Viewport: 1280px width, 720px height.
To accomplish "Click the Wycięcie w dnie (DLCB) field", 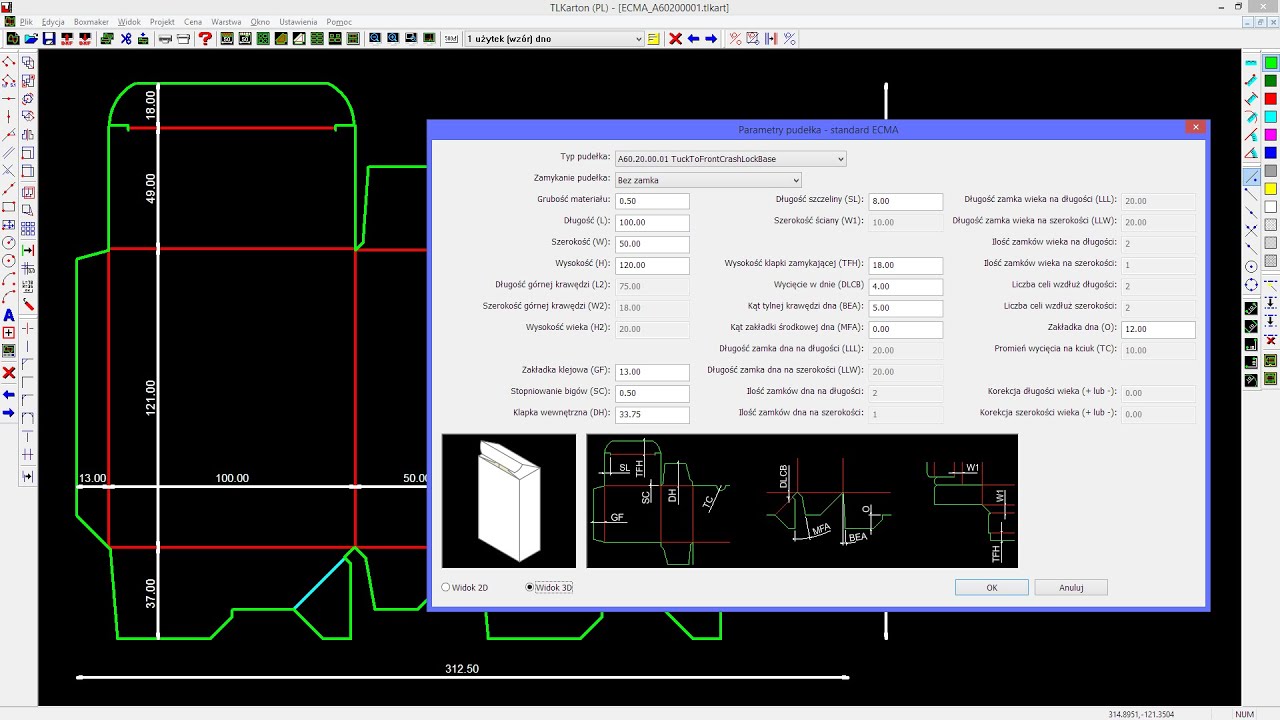I will 906,287.
